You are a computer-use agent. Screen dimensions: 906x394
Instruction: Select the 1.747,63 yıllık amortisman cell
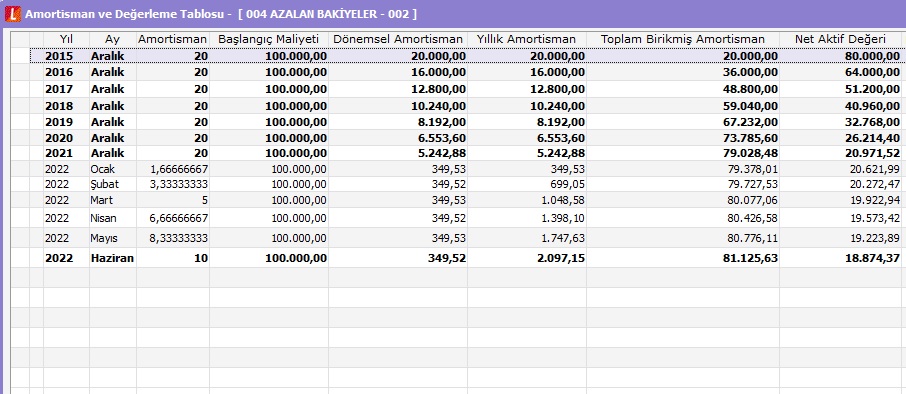(526, 238)
